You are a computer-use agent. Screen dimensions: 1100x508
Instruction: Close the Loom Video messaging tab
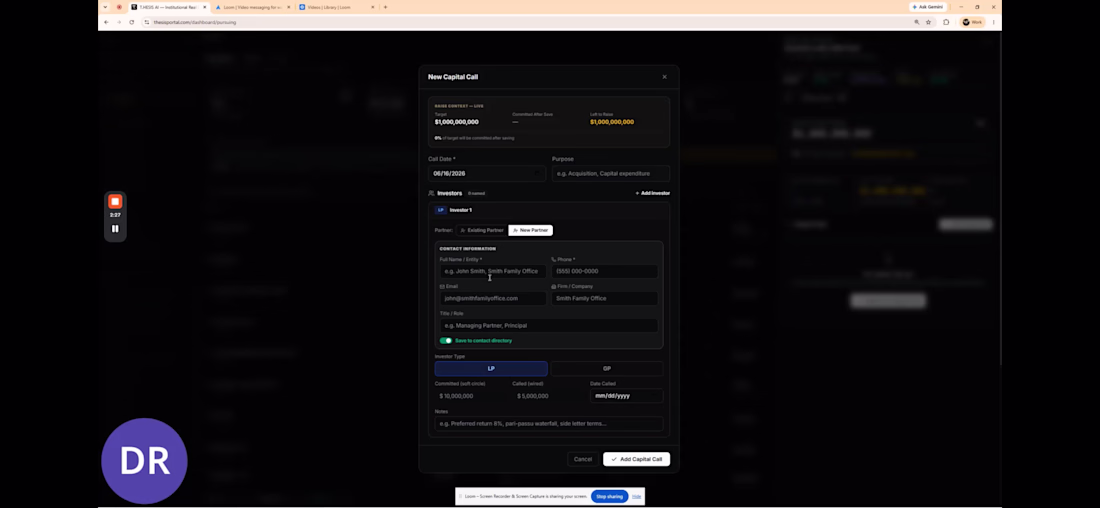tap(288, 7)
